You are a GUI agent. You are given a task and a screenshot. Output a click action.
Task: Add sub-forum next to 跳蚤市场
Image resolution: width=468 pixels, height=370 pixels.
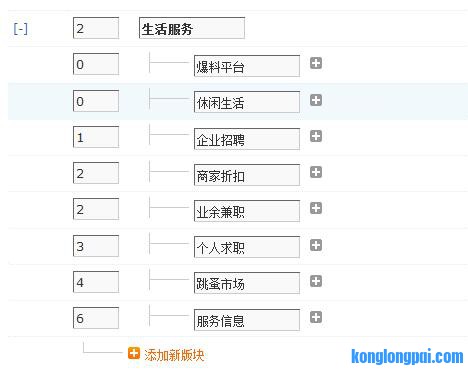(x=316, y=281)
